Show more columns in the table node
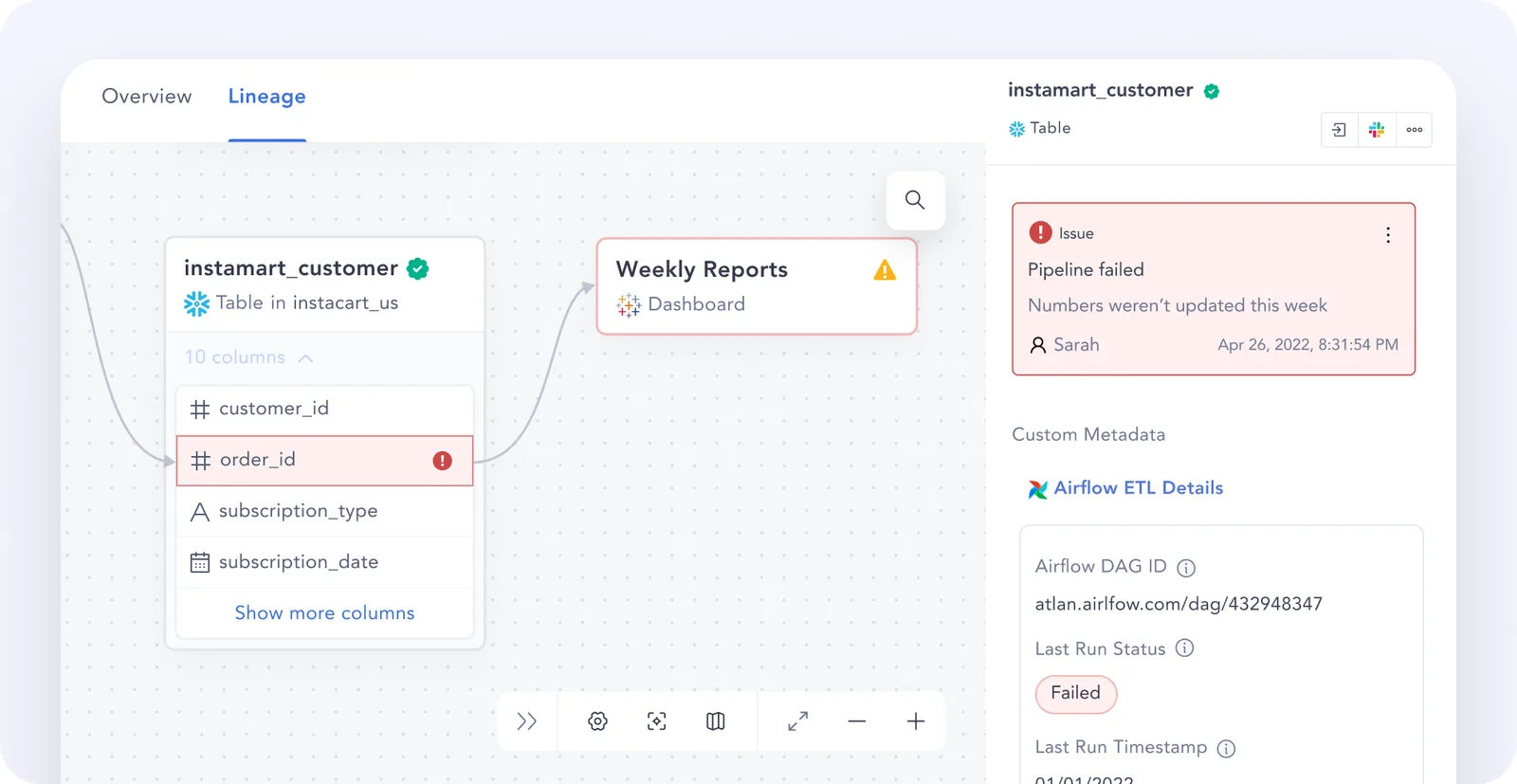This screenshot has height=784, width=1517. 324,613
